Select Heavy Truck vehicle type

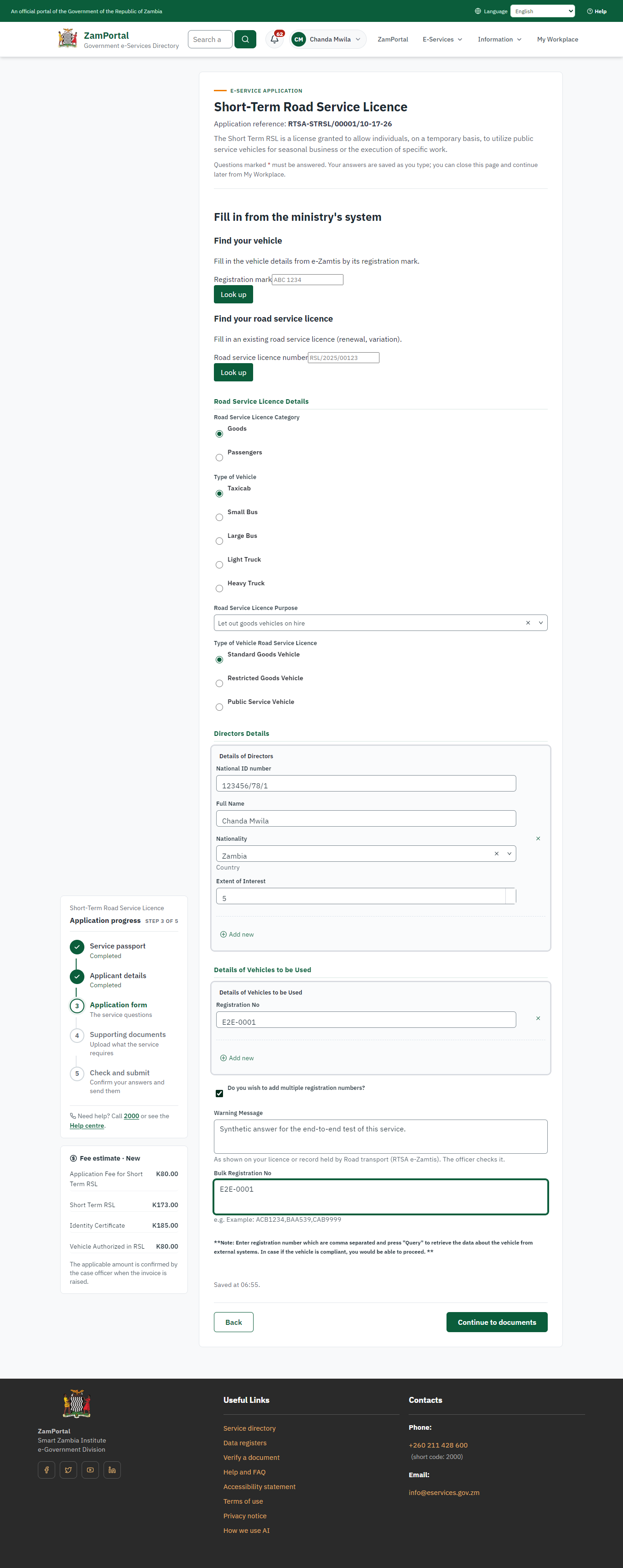pyautogui.click(x=219, y=589)
